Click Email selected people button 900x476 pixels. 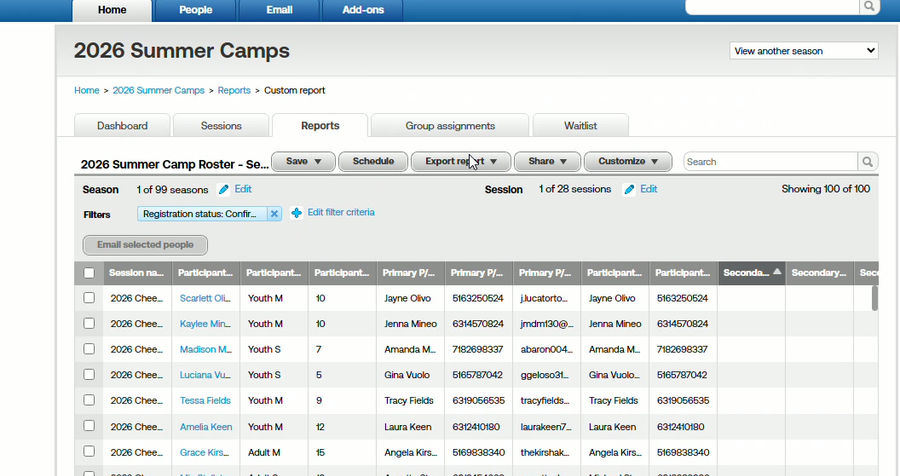pos(145,245)
